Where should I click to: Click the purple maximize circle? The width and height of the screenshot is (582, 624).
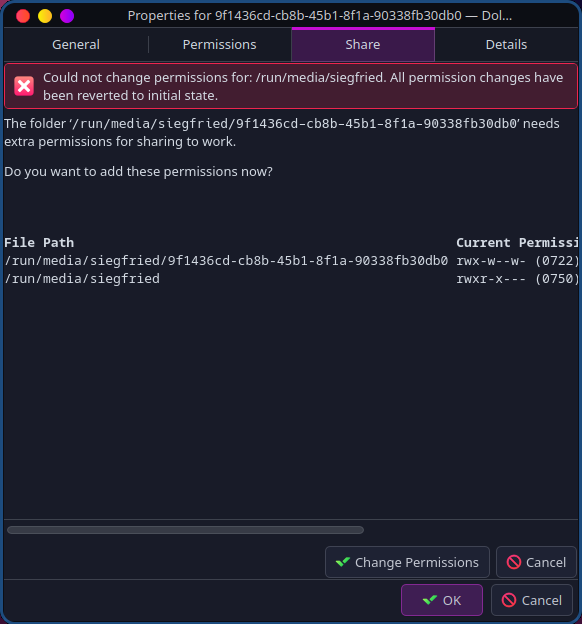(67, 16)
